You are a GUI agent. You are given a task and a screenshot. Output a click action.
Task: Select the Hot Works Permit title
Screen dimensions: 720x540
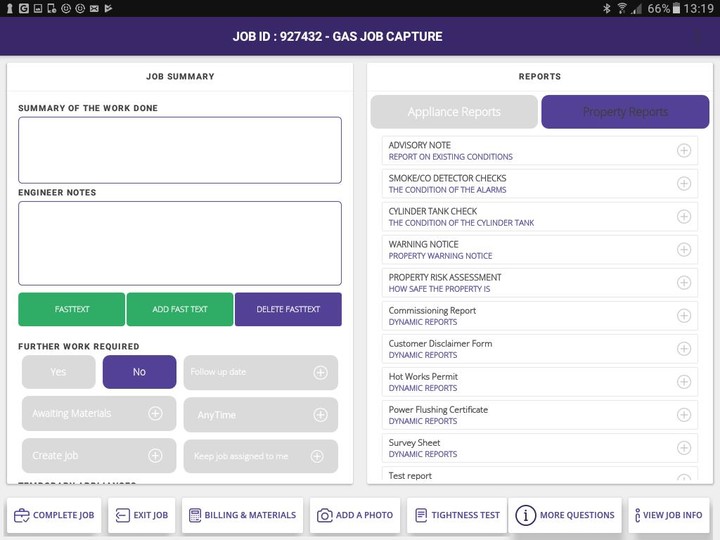tap(423, 377)
